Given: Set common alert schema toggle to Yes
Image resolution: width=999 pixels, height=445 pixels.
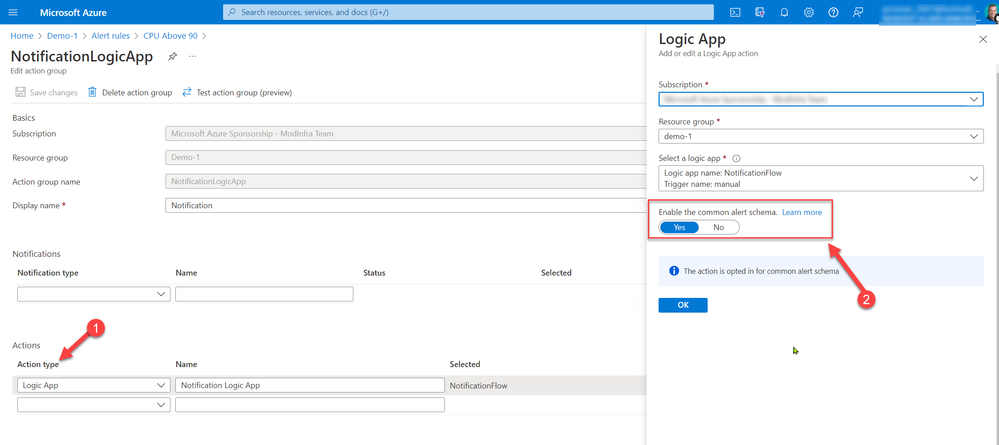Looking at the screenshot, I should pos(679,228).
